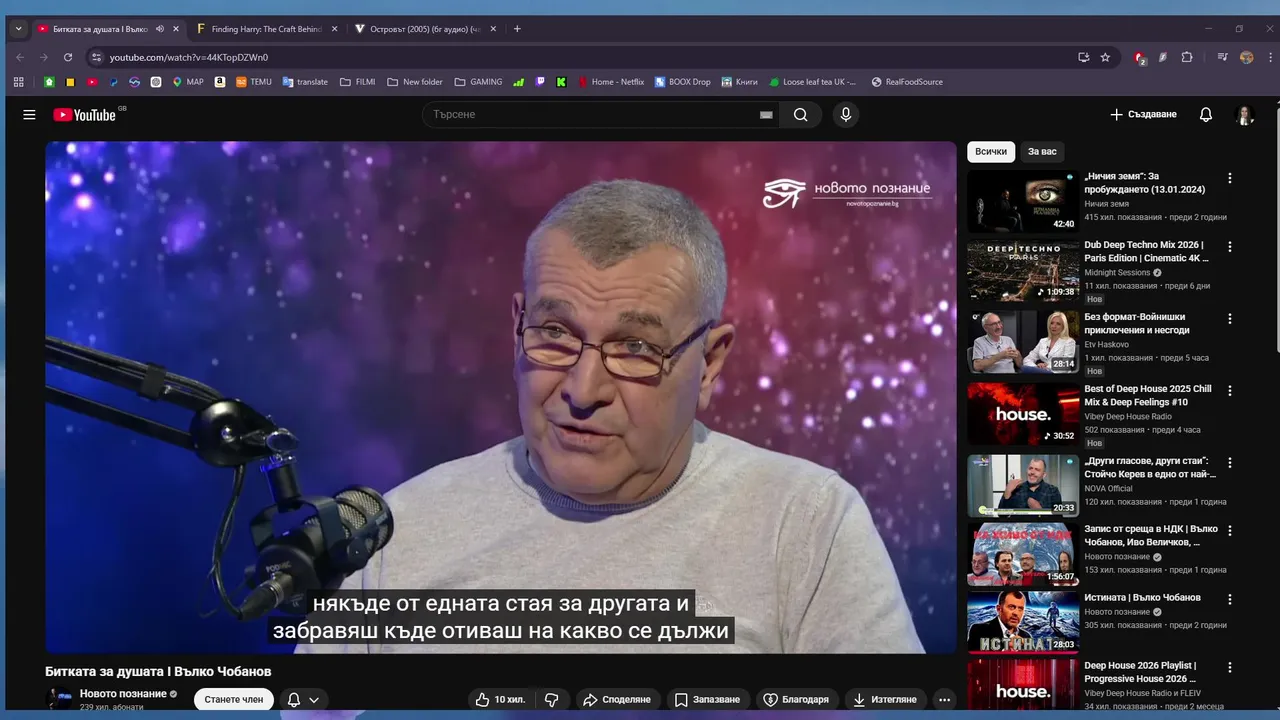Open Без формат-Войнишки приключения thumbnail

click(1023, 342)
